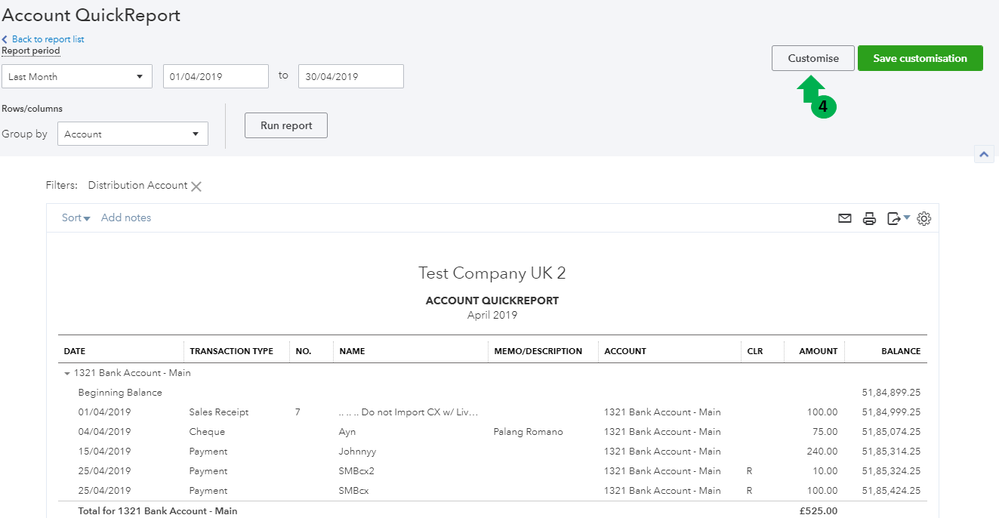
Task: Click the end date field 30/04/2019
Action: 350,77
